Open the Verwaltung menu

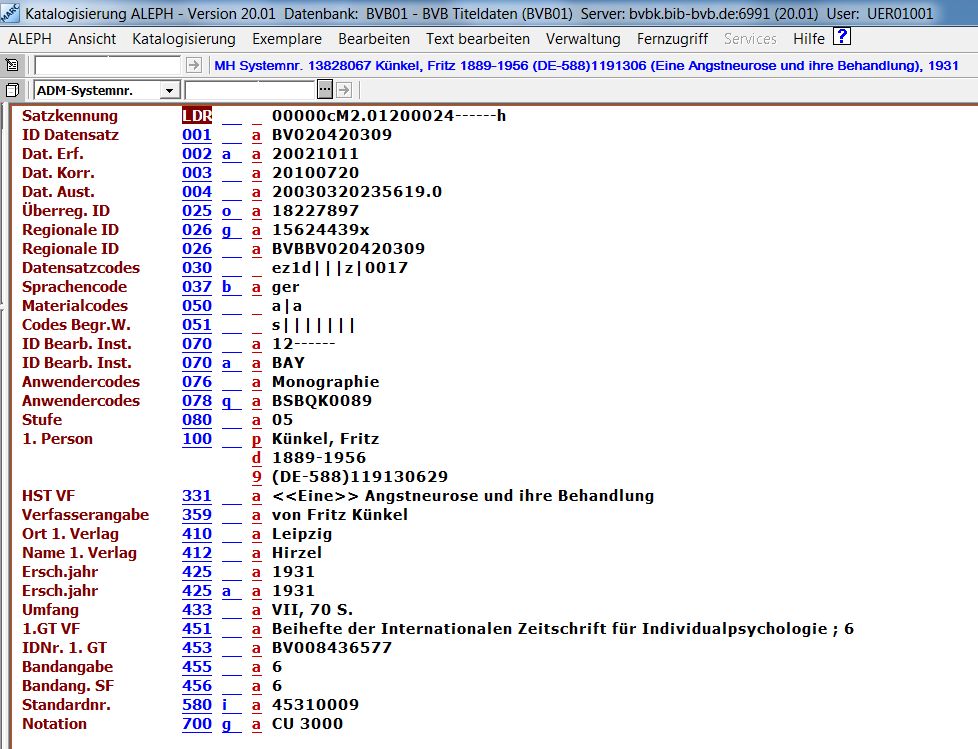tap(583, 39)
